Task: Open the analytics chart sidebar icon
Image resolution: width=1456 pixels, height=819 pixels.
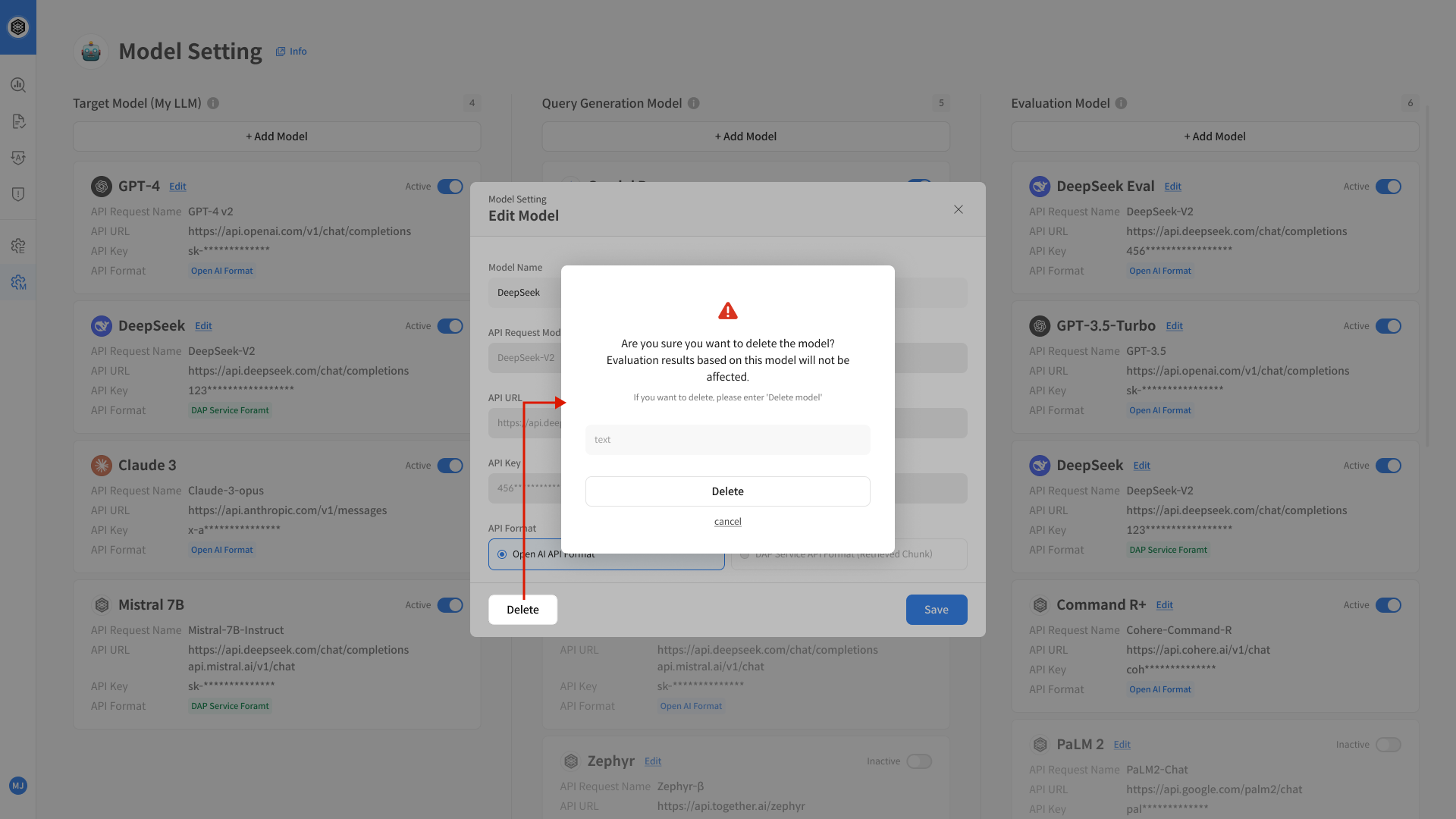Action: point(18,85)
